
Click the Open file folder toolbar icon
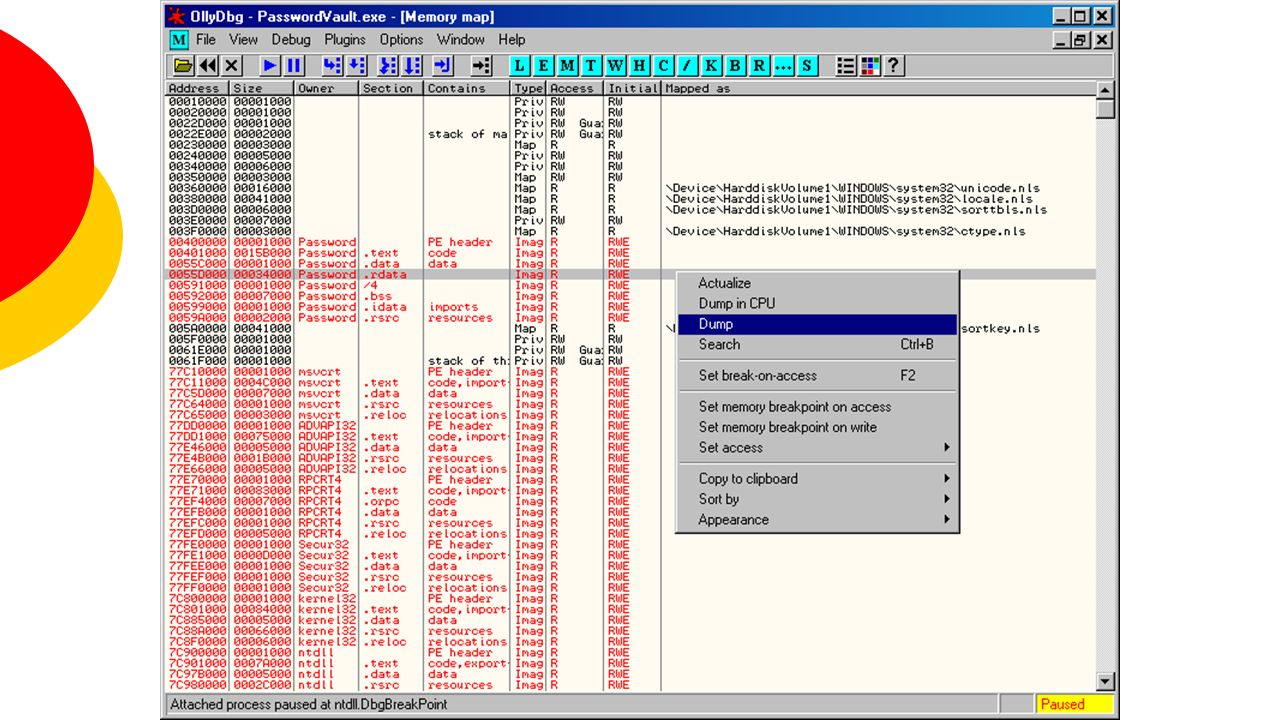click(182, 66)
